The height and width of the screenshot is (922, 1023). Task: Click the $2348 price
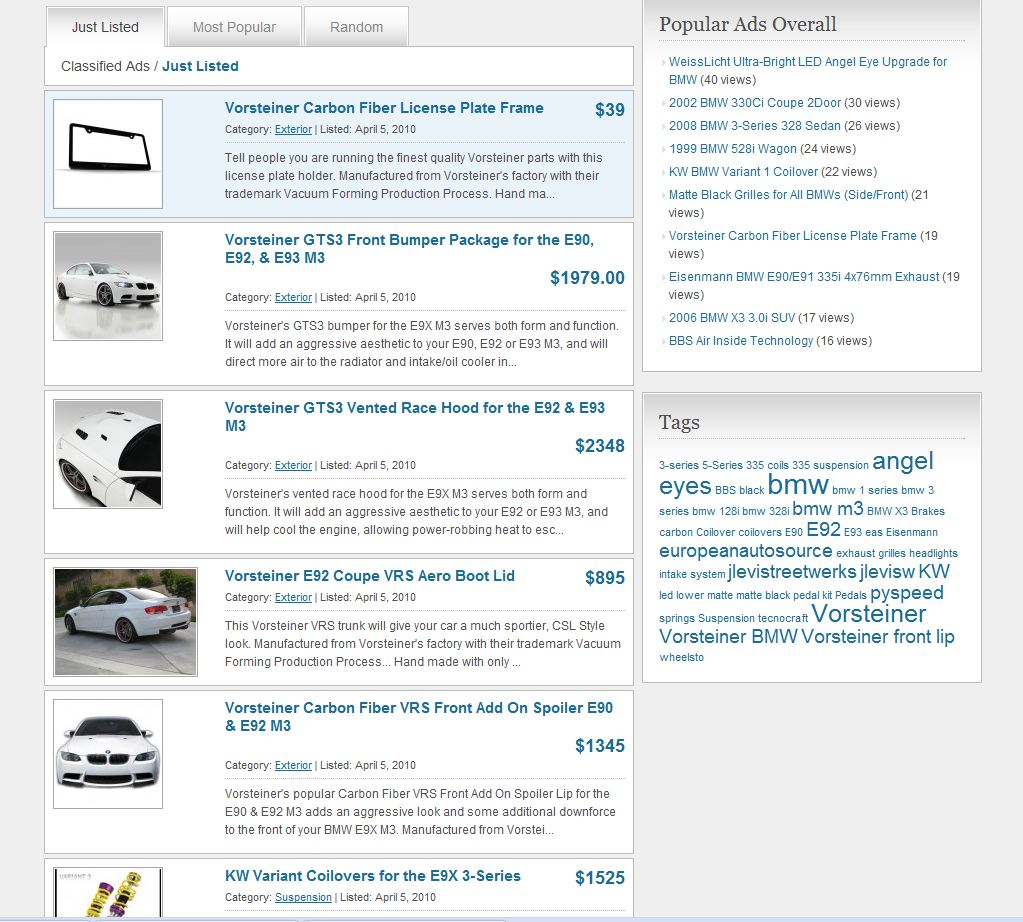[x=600, y=446]
